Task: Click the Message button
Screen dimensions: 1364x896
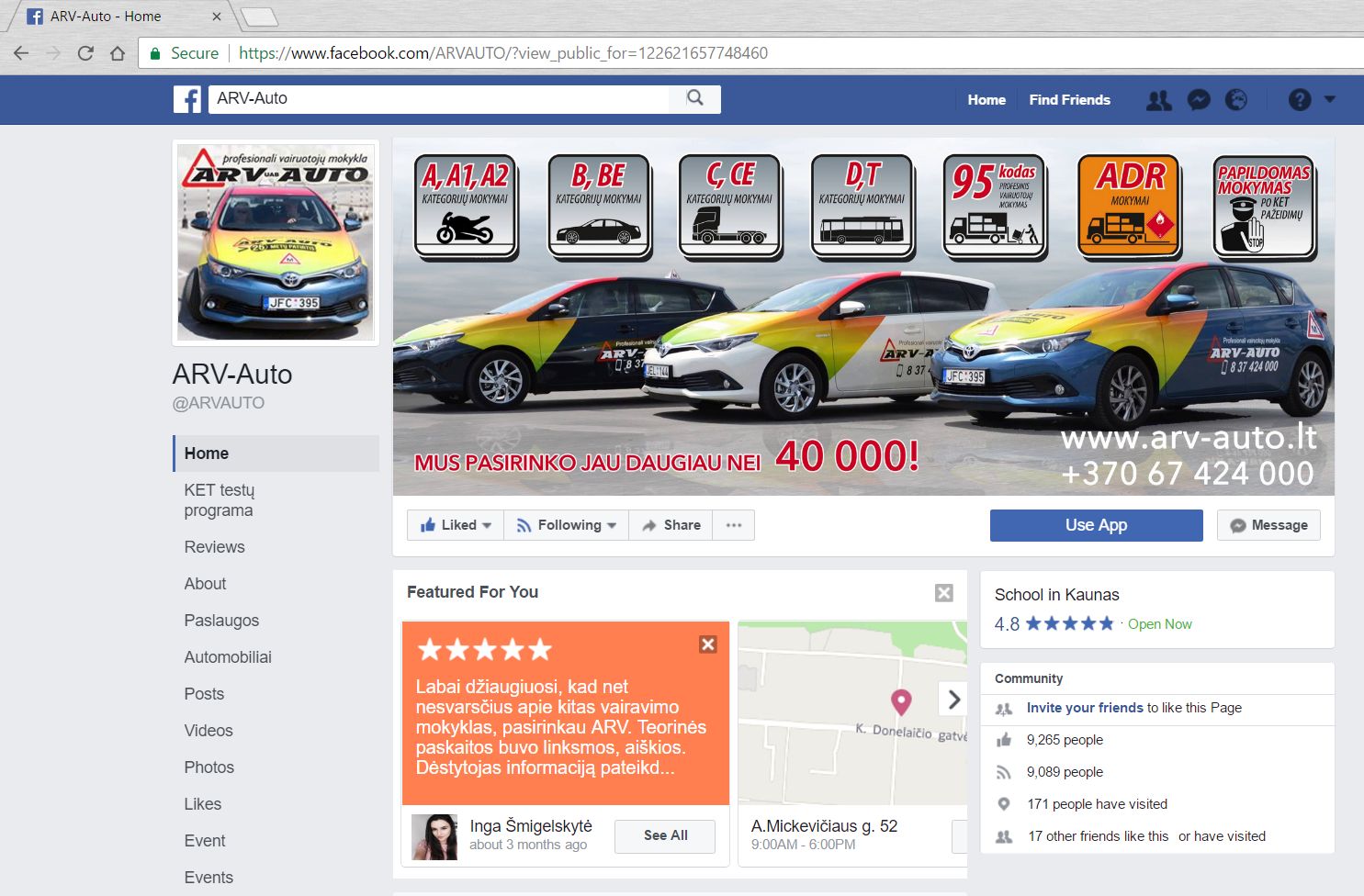Action: (1268, 525)
